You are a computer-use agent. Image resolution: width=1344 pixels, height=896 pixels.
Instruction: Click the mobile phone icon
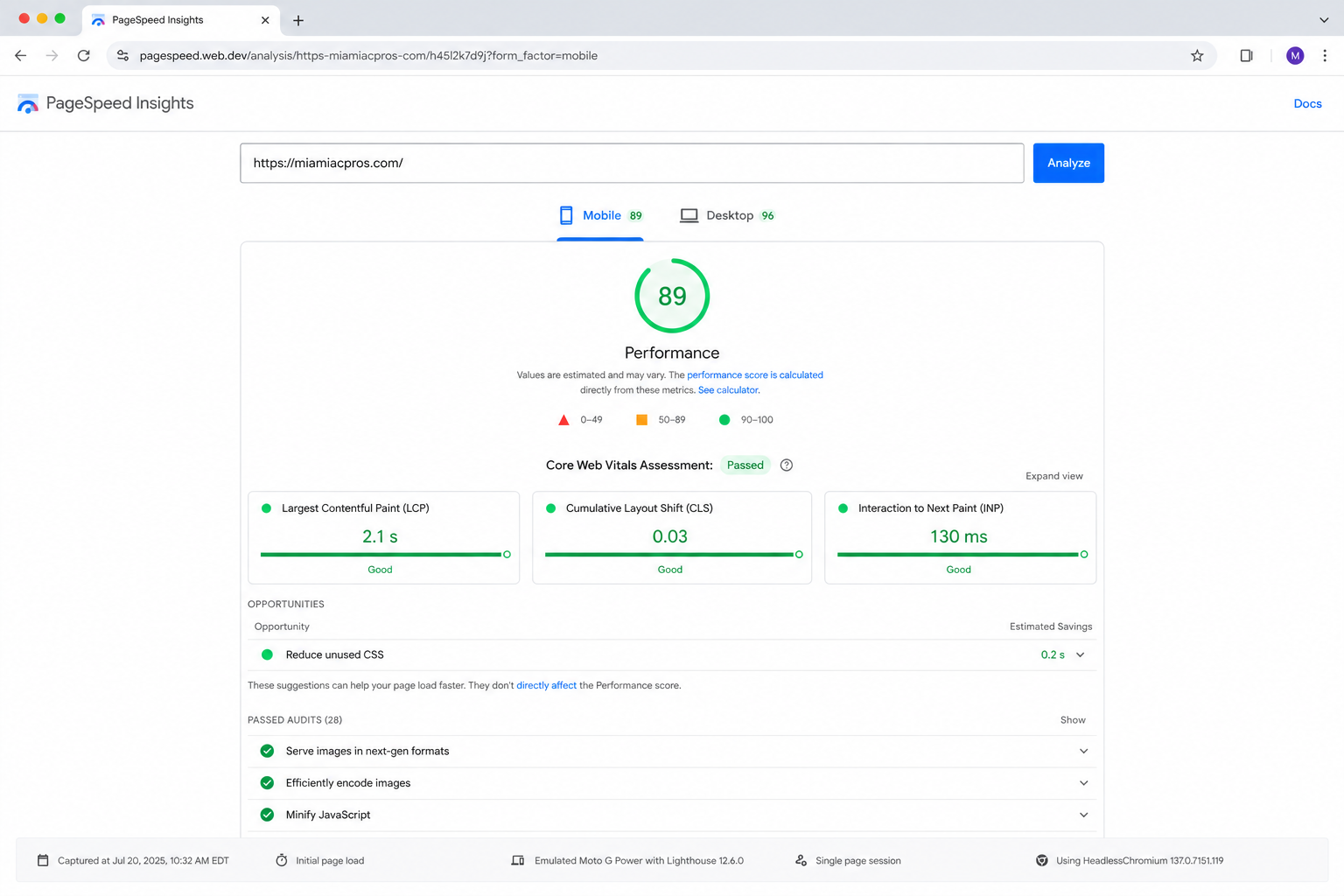566,215
